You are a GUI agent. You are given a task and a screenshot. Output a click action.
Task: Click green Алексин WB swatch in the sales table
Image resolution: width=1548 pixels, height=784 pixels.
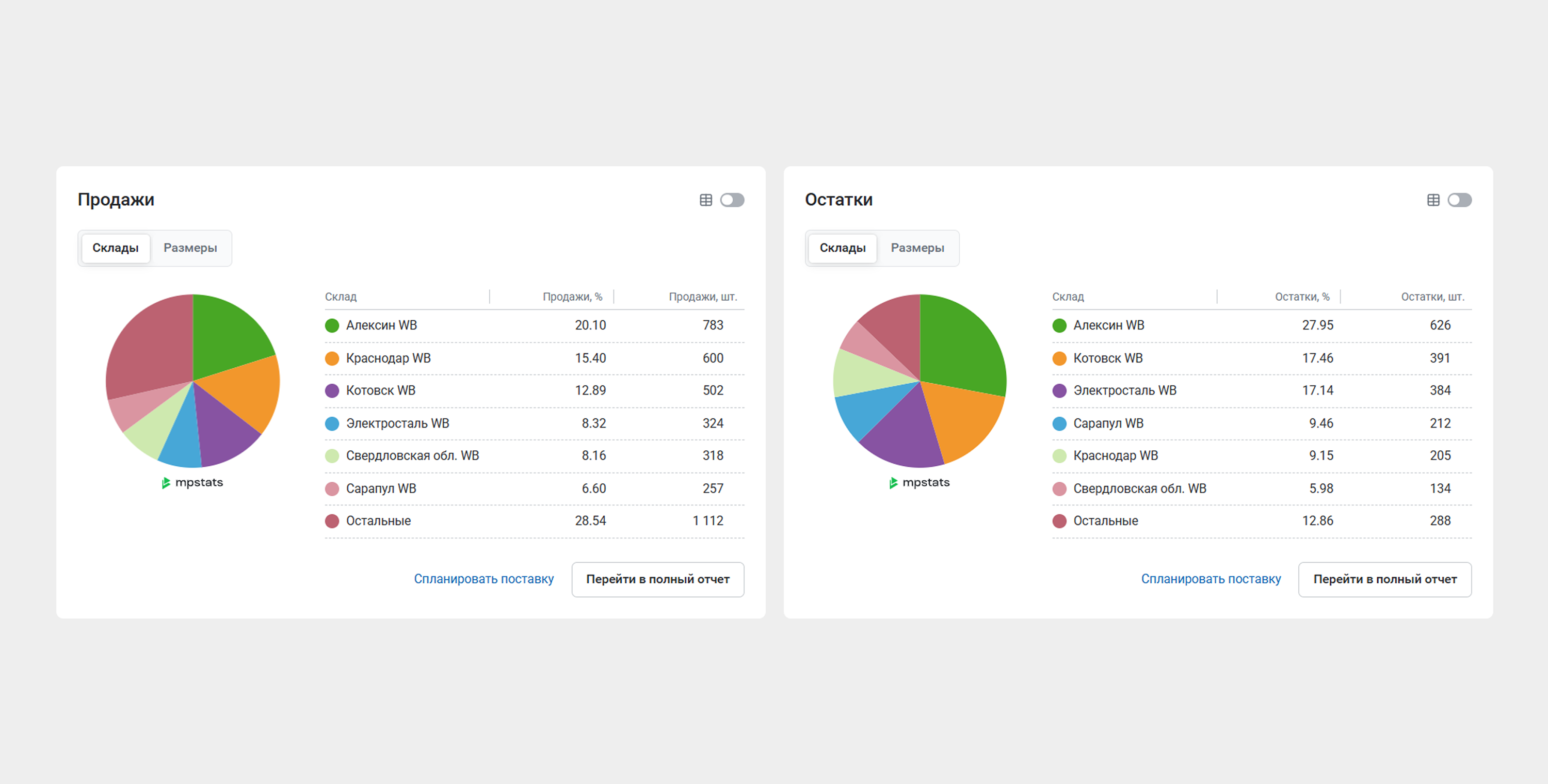pyautogui.click(x=332, y=325)
